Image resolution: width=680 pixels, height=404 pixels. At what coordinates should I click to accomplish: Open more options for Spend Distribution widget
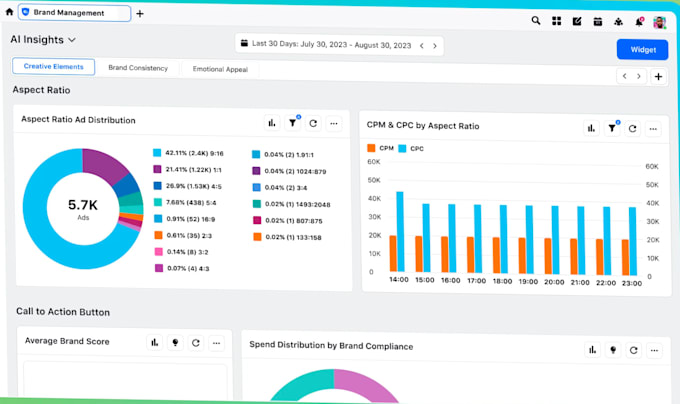coord(654,351)
